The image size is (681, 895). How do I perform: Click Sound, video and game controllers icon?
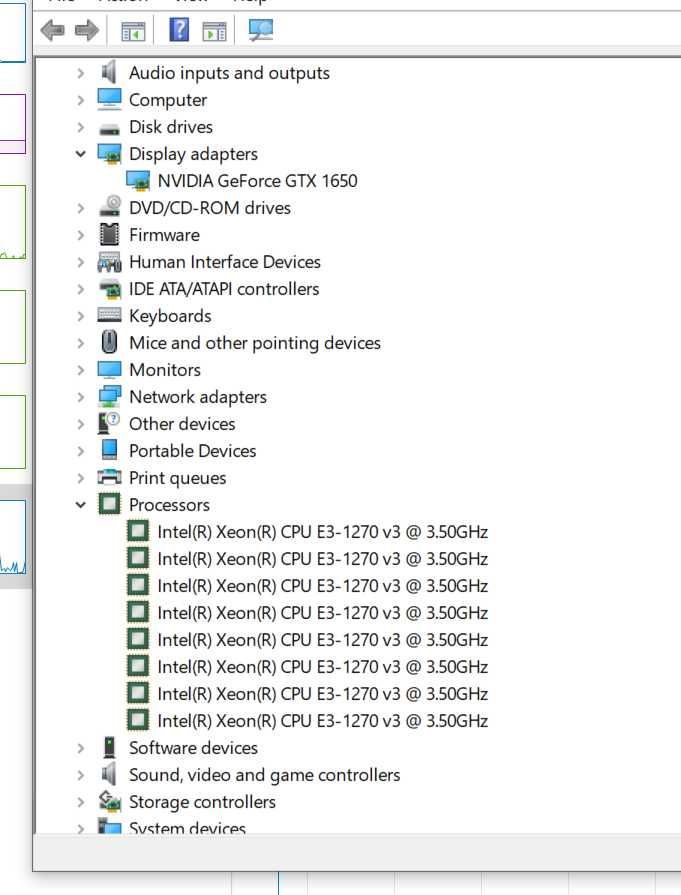click(109, 775)
